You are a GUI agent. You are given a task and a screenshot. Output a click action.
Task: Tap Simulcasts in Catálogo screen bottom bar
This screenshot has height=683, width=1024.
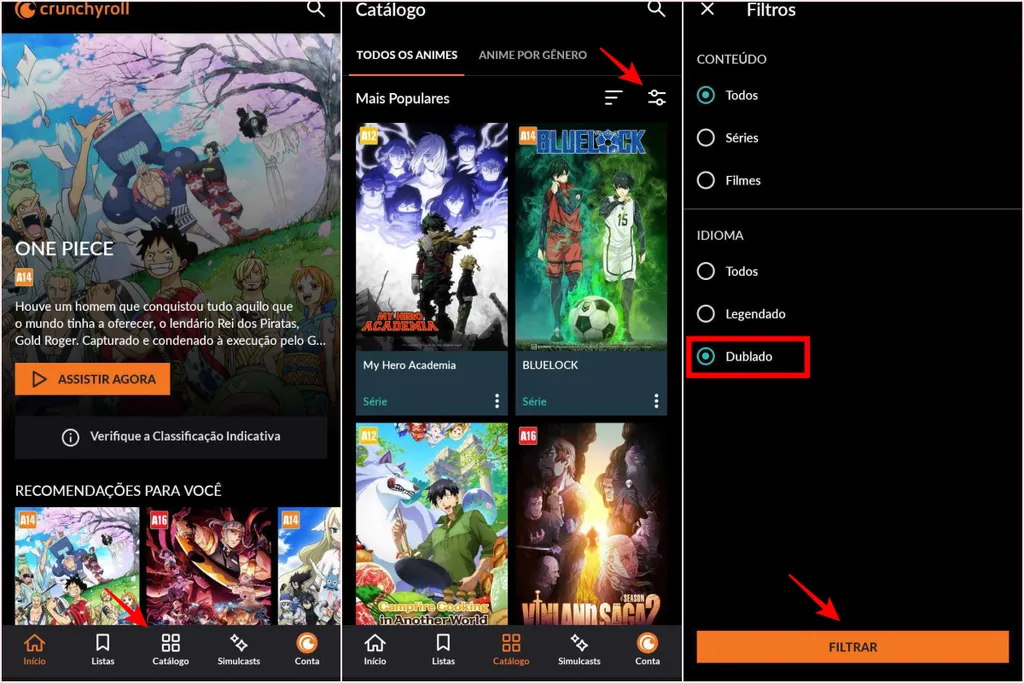point(579,650)
